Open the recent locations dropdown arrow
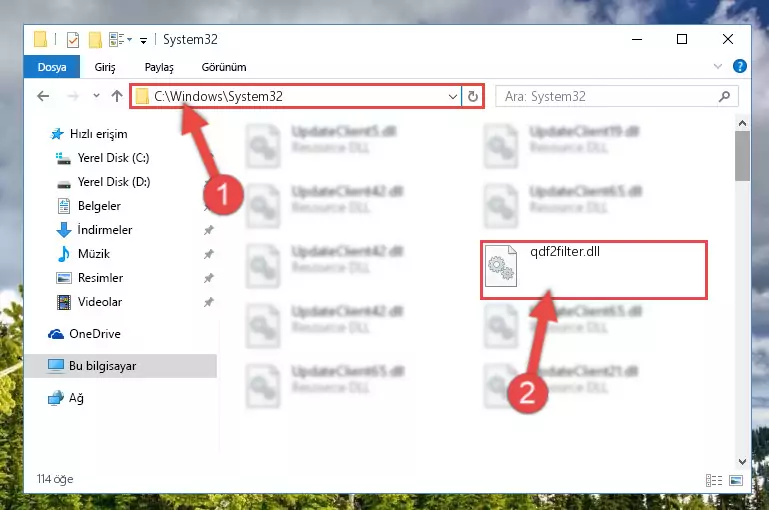This screenshot has width=769, height=510. point(96,96)
